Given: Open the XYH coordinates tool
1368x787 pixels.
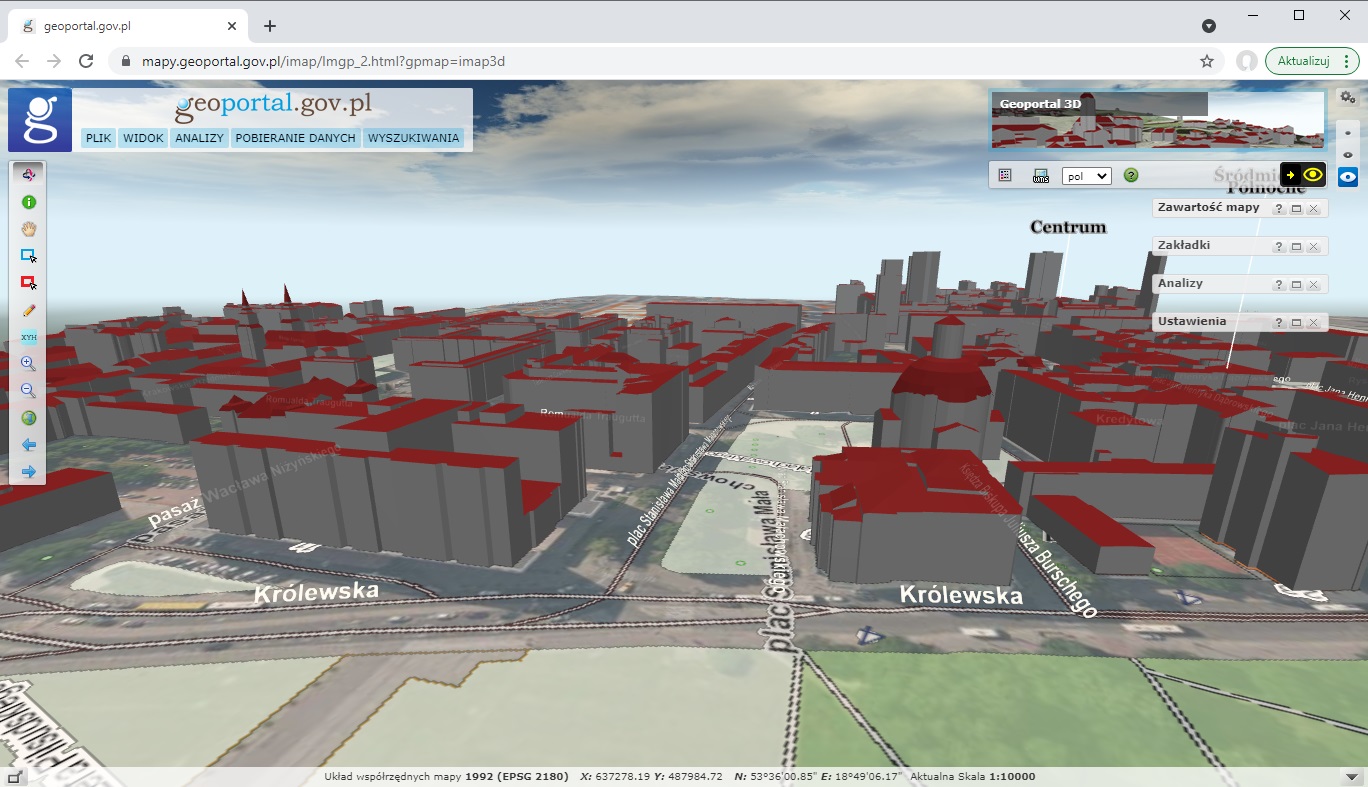Looking at the screenshot, I should [x=28, y=337].
